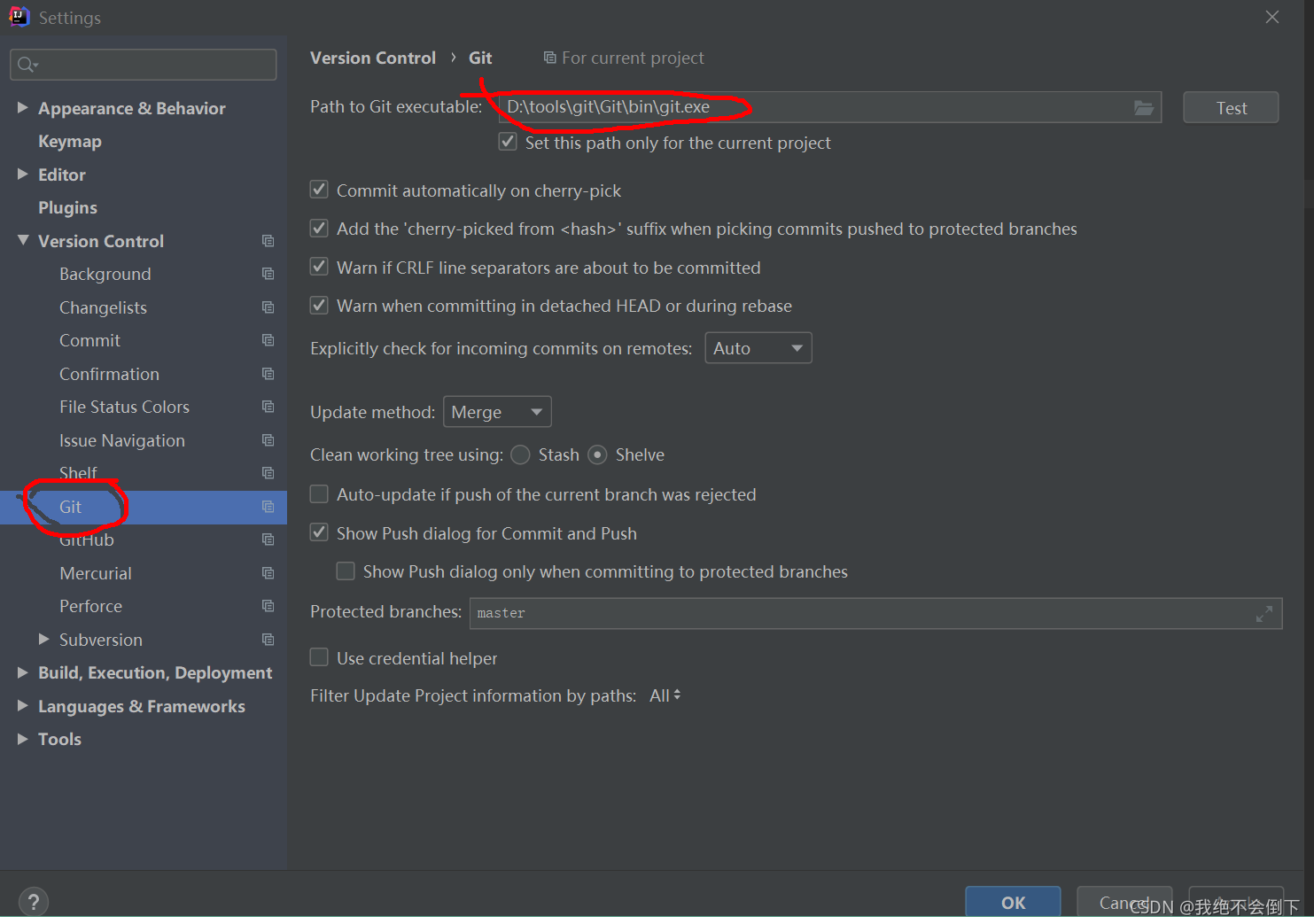Uncheck Commit automatically on cherry-pick
The height and width of the screenshot is (924, 1314).
(x=319, y=190)
